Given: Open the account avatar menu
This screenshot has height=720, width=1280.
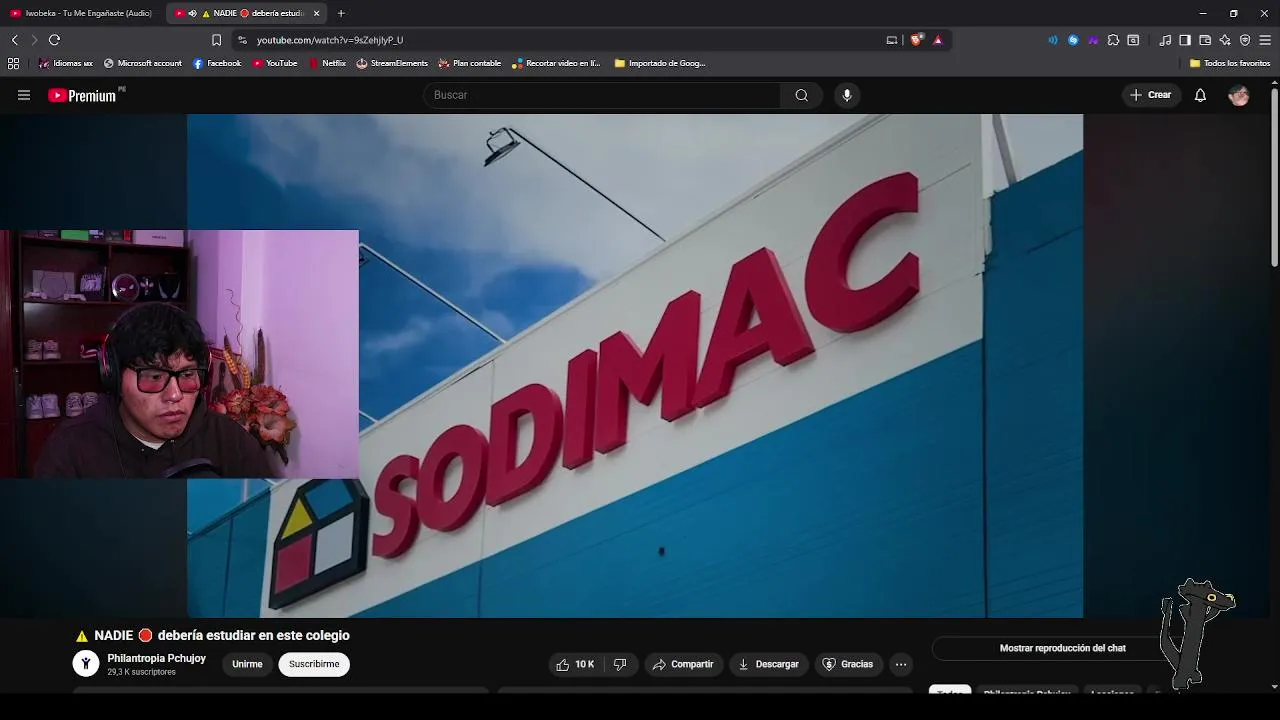Looking at the screenshot, I should pyautogui.click(x=1239, y=95).
